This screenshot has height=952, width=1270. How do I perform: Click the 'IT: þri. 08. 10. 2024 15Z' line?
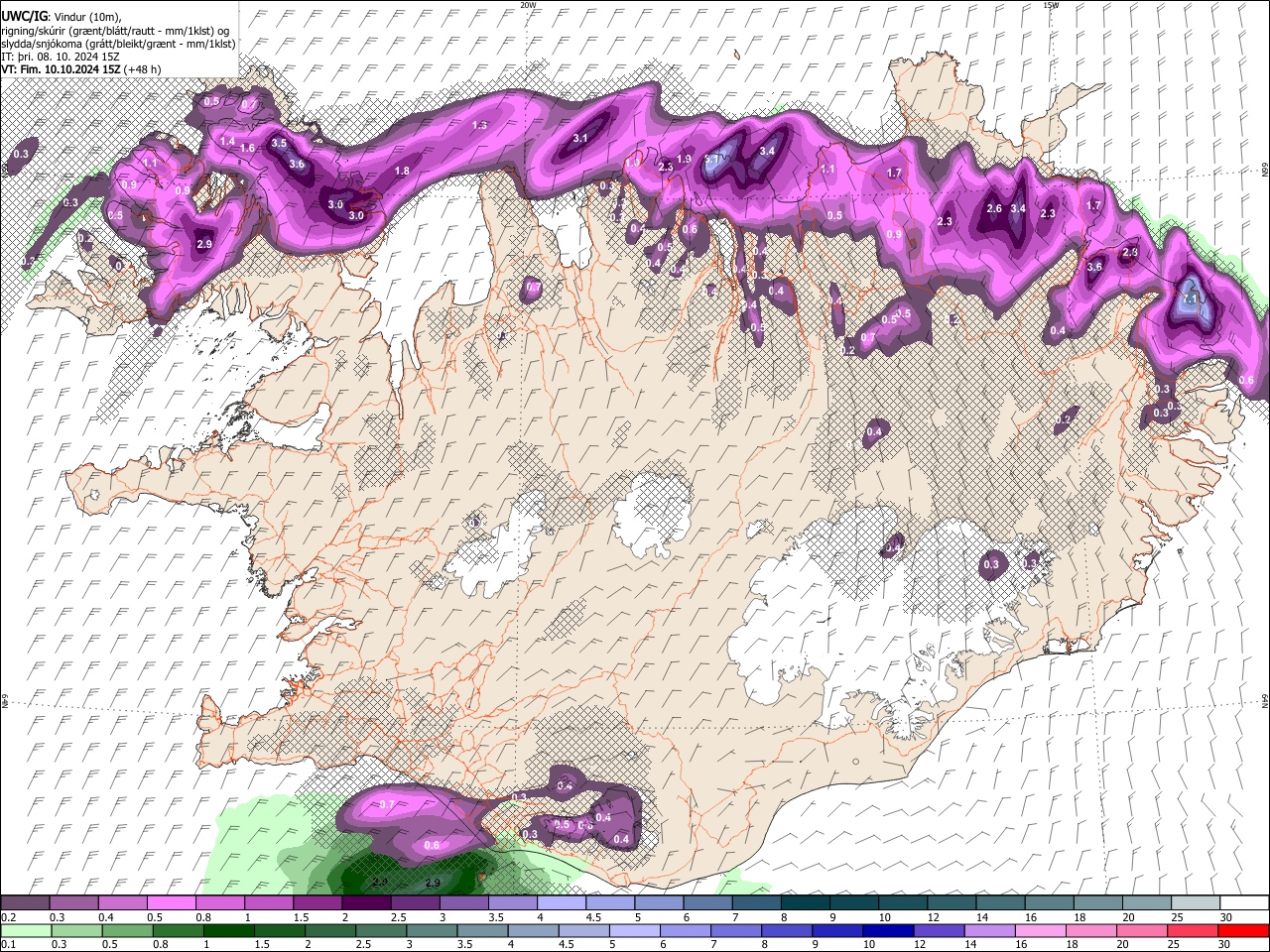click(61, 57)
